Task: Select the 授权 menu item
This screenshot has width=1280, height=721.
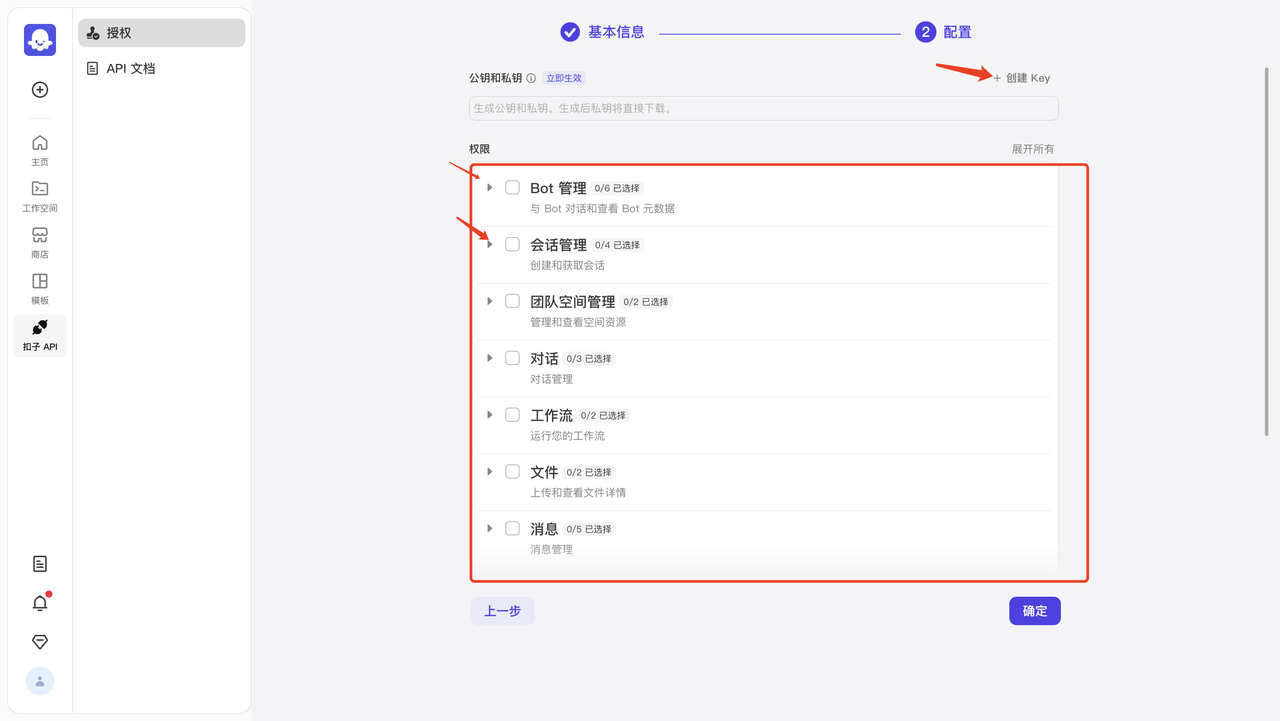Action: coord(162,33)
